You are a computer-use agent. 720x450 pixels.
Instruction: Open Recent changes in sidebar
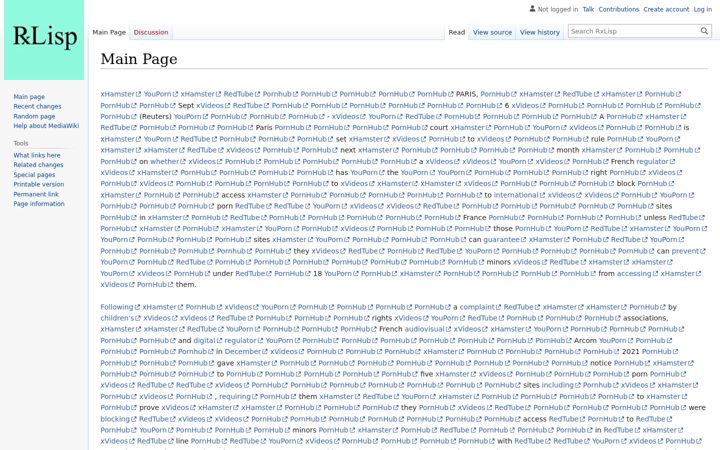(x=37, y=106)
